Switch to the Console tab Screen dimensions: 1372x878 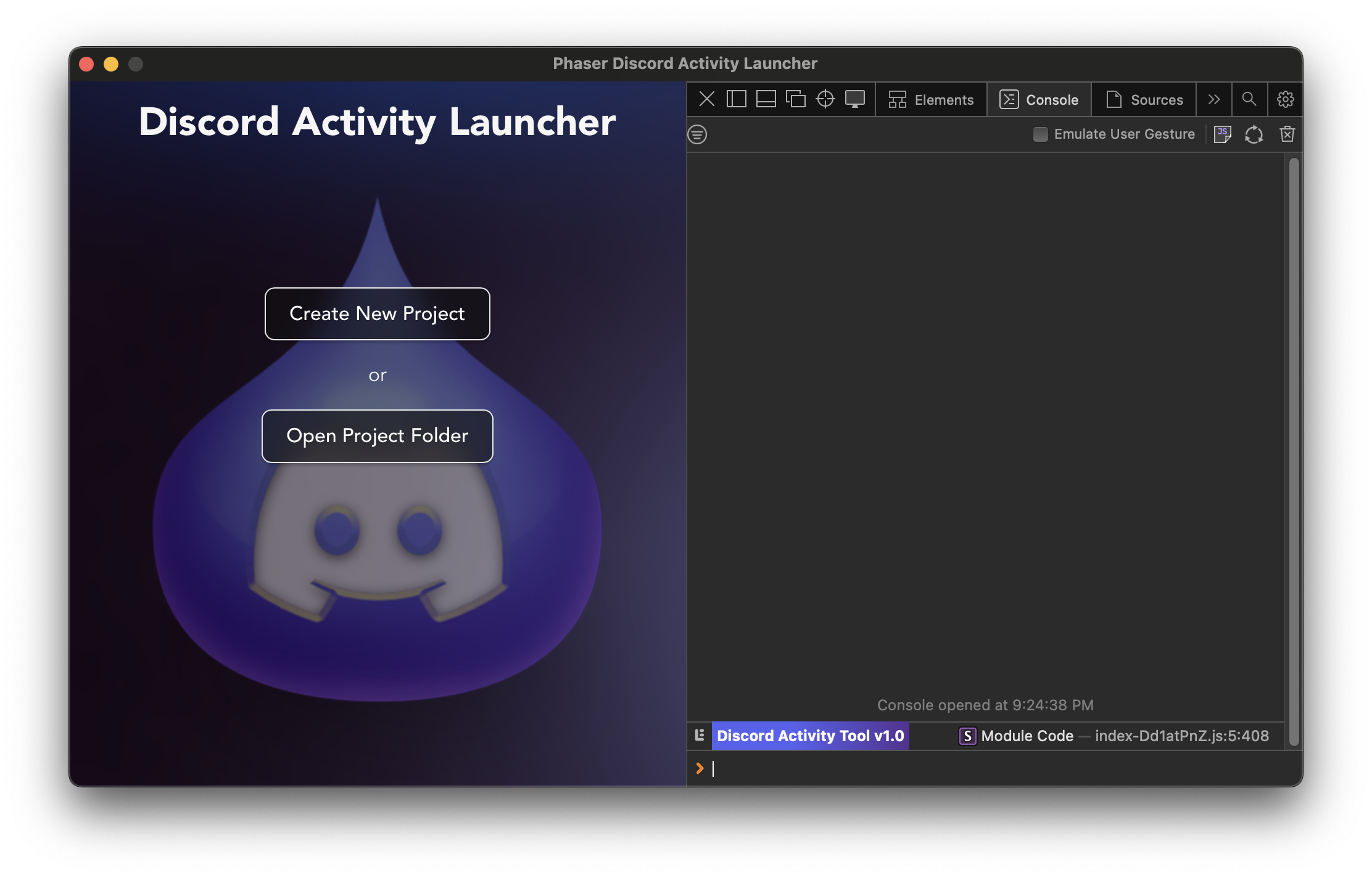tap(1039, 99)
